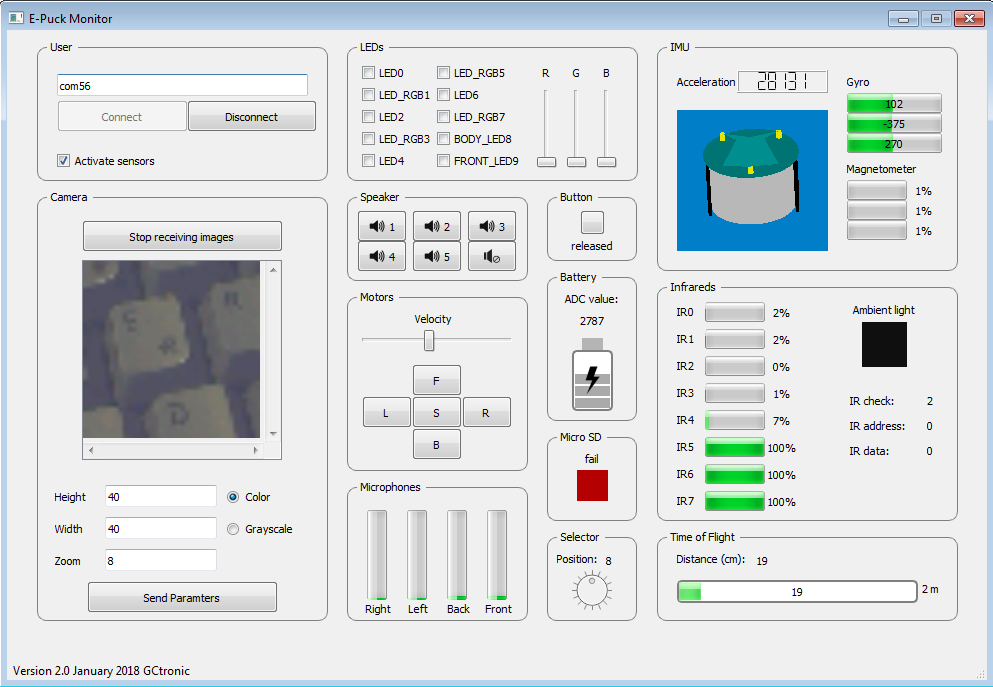This screenshot has width=993, height=687.
Task: Click the camera view's scroll-down arrow
Action: [x=274, y=432]
